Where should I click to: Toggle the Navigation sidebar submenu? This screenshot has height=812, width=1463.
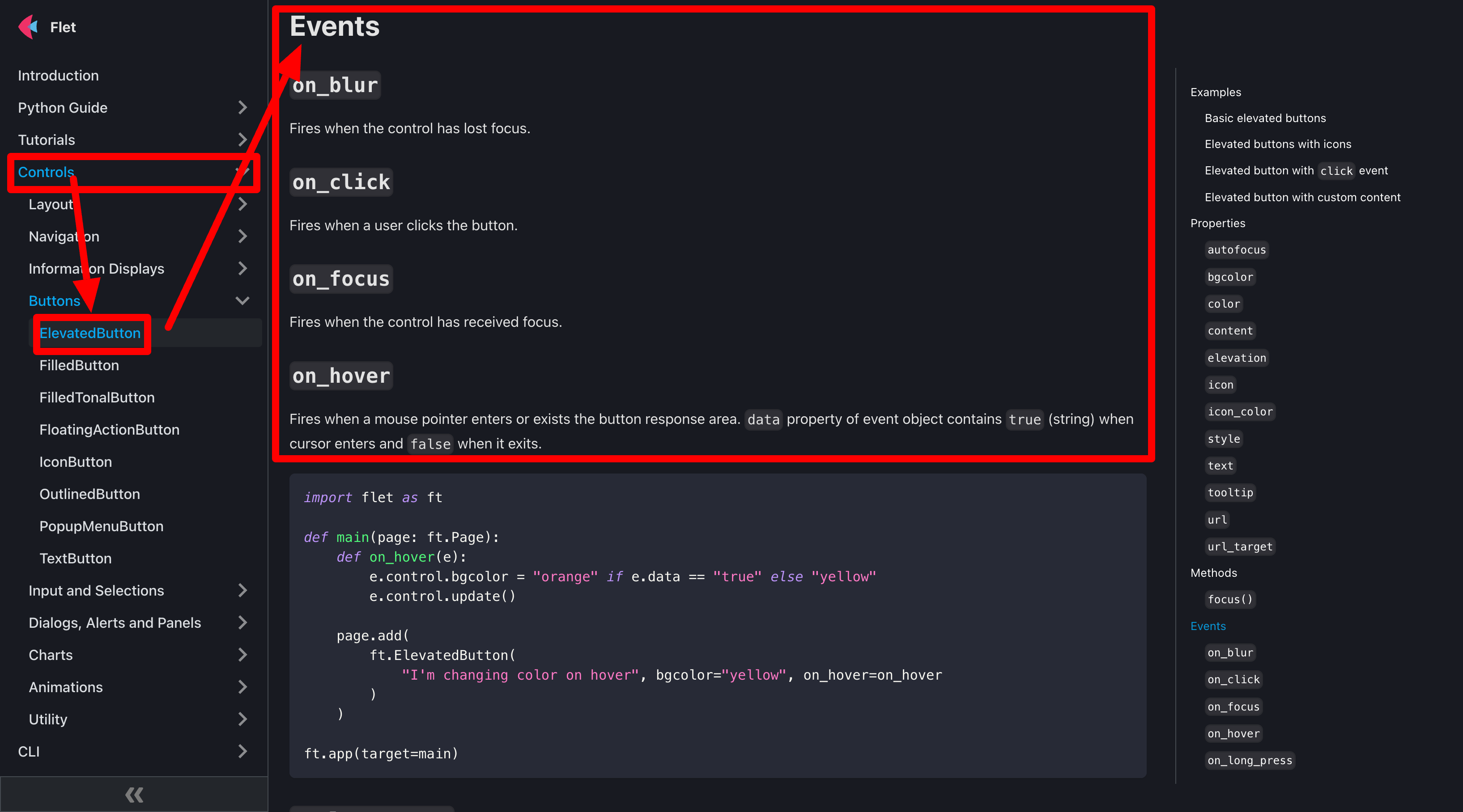pyautogui.click(x=243, y=236)
